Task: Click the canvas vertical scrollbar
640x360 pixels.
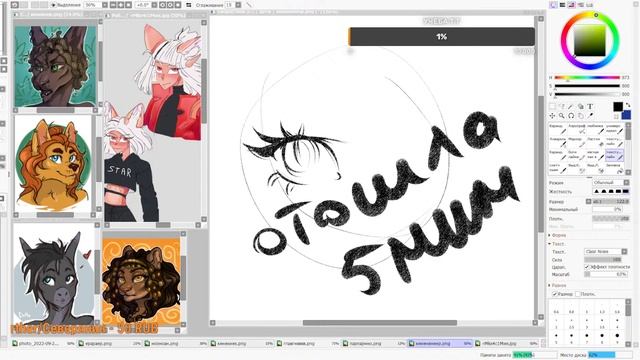Action: (541, 163)
